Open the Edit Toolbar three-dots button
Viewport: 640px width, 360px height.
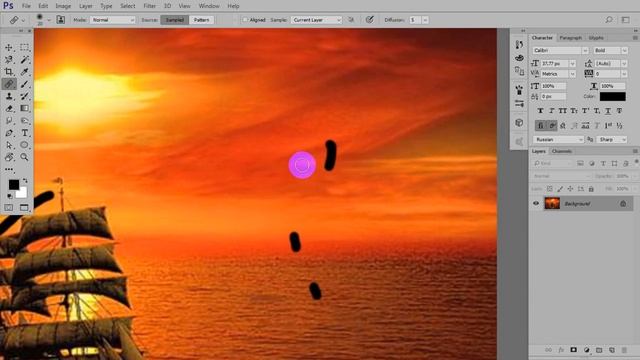click(9, 169)
